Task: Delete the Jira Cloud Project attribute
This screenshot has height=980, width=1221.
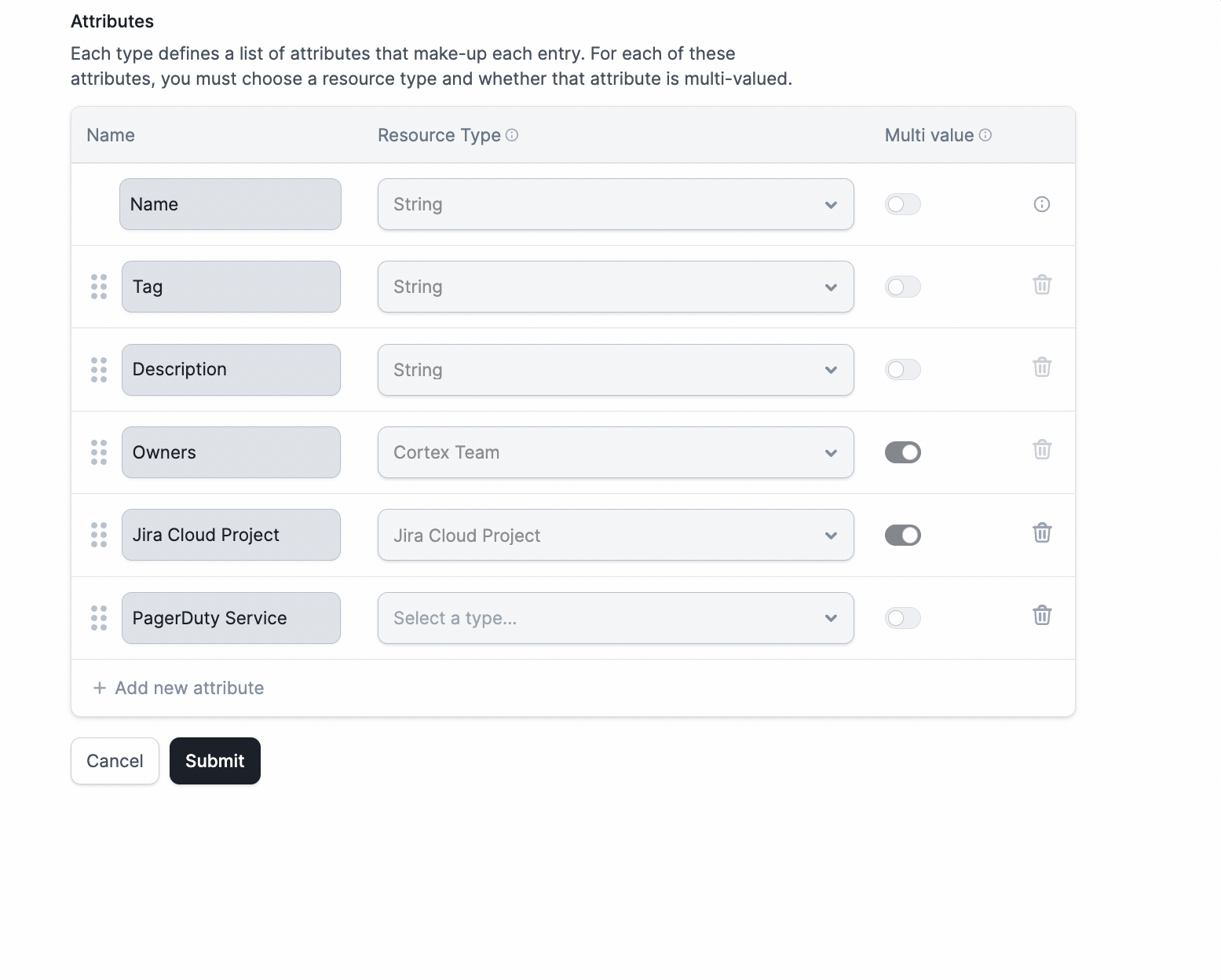Action: pyautogui.click(x=1042, y=533)
